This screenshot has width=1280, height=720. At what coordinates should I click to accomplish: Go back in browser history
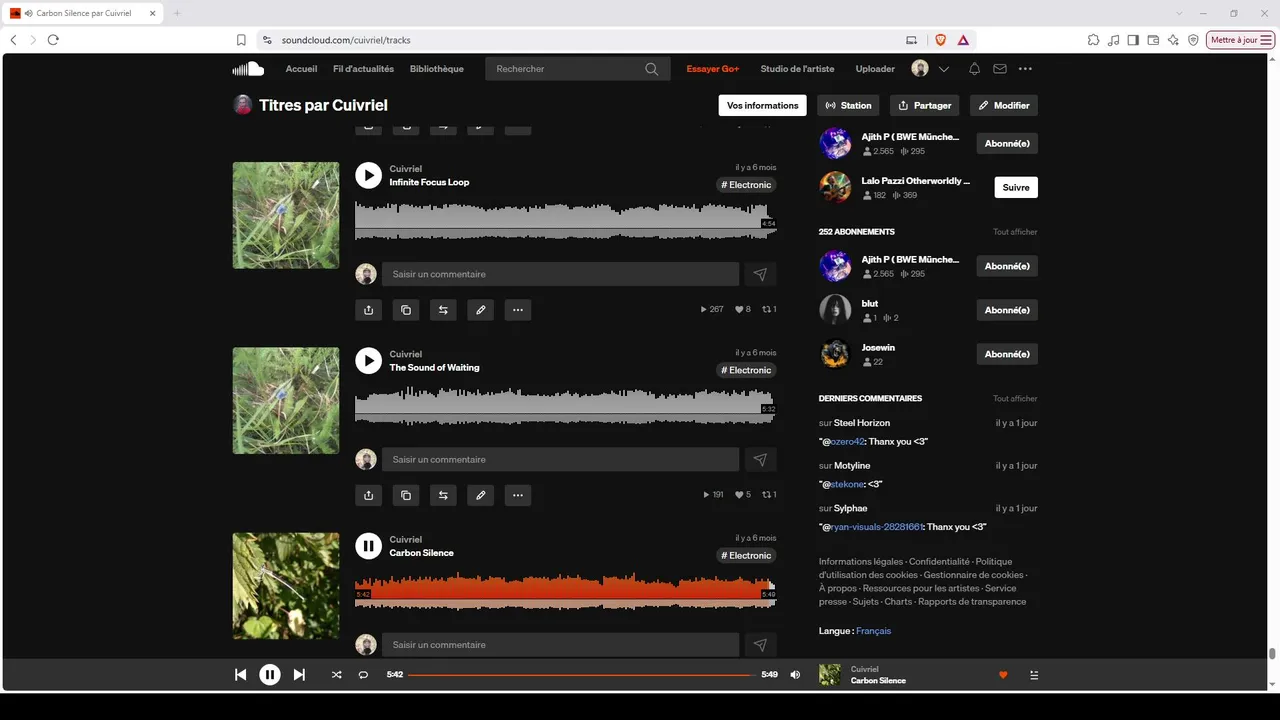pos(13,40)
